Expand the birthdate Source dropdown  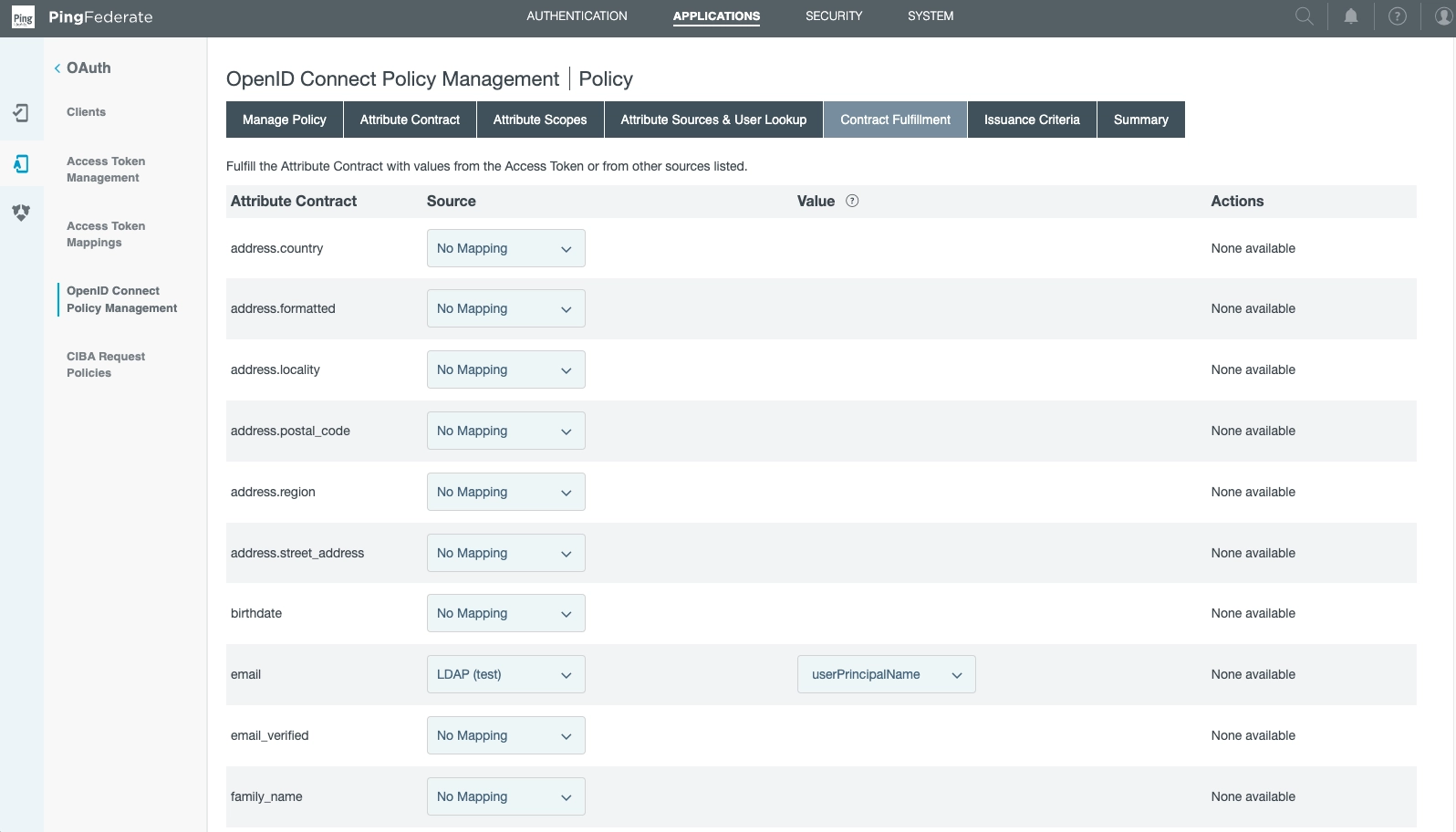click(505, 614)
